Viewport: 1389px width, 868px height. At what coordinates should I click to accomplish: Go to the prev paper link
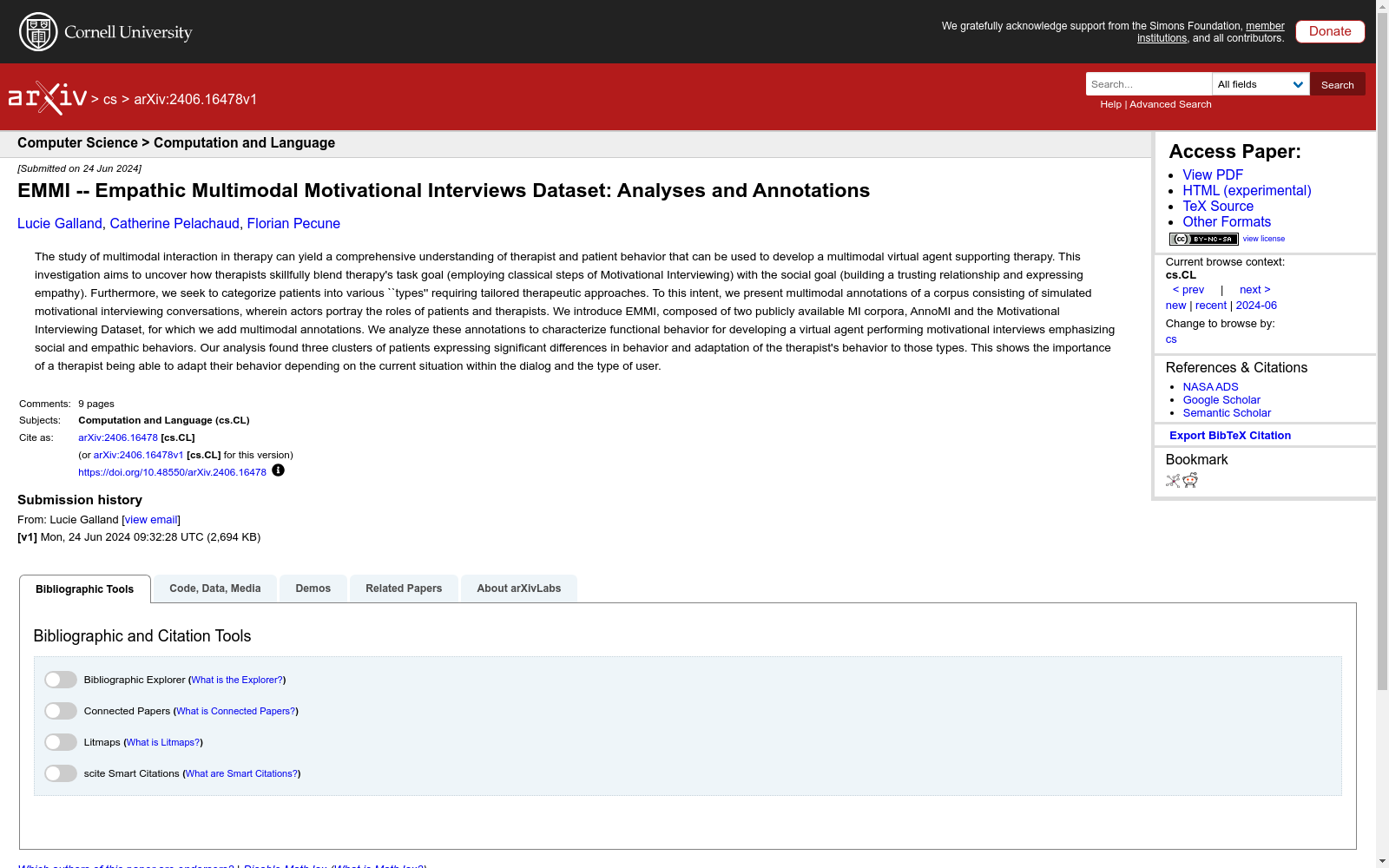coord(1188,290)
